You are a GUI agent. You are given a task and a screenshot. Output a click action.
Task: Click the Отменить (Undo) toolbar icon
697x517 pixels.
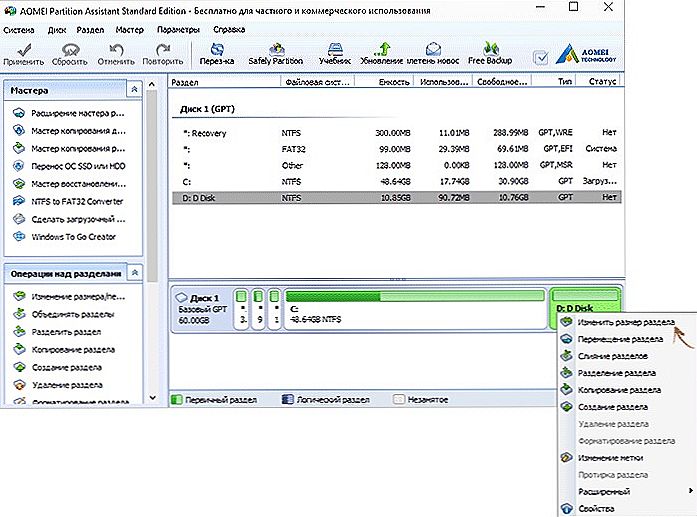[116, 54]
